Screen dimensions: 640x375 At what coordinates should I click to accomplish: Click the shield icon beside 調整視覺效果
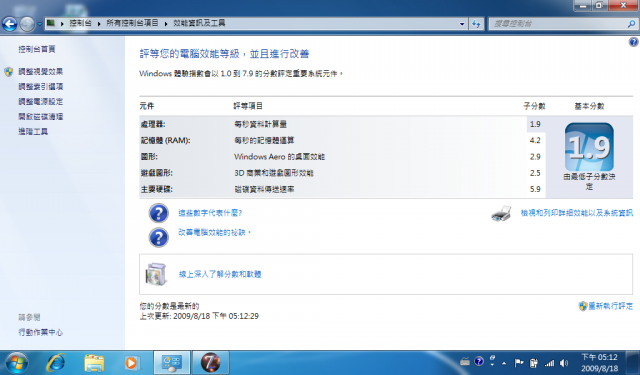pyautogui.click(x=9, y=72)
